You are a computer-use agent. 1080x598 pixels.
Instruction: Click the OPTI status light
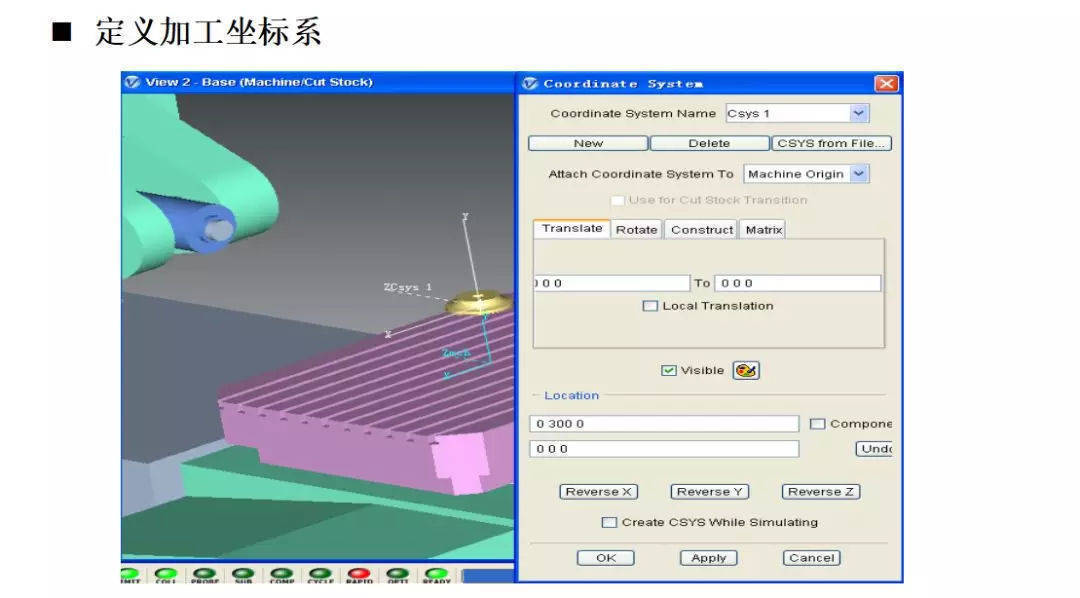pos(397,574)
